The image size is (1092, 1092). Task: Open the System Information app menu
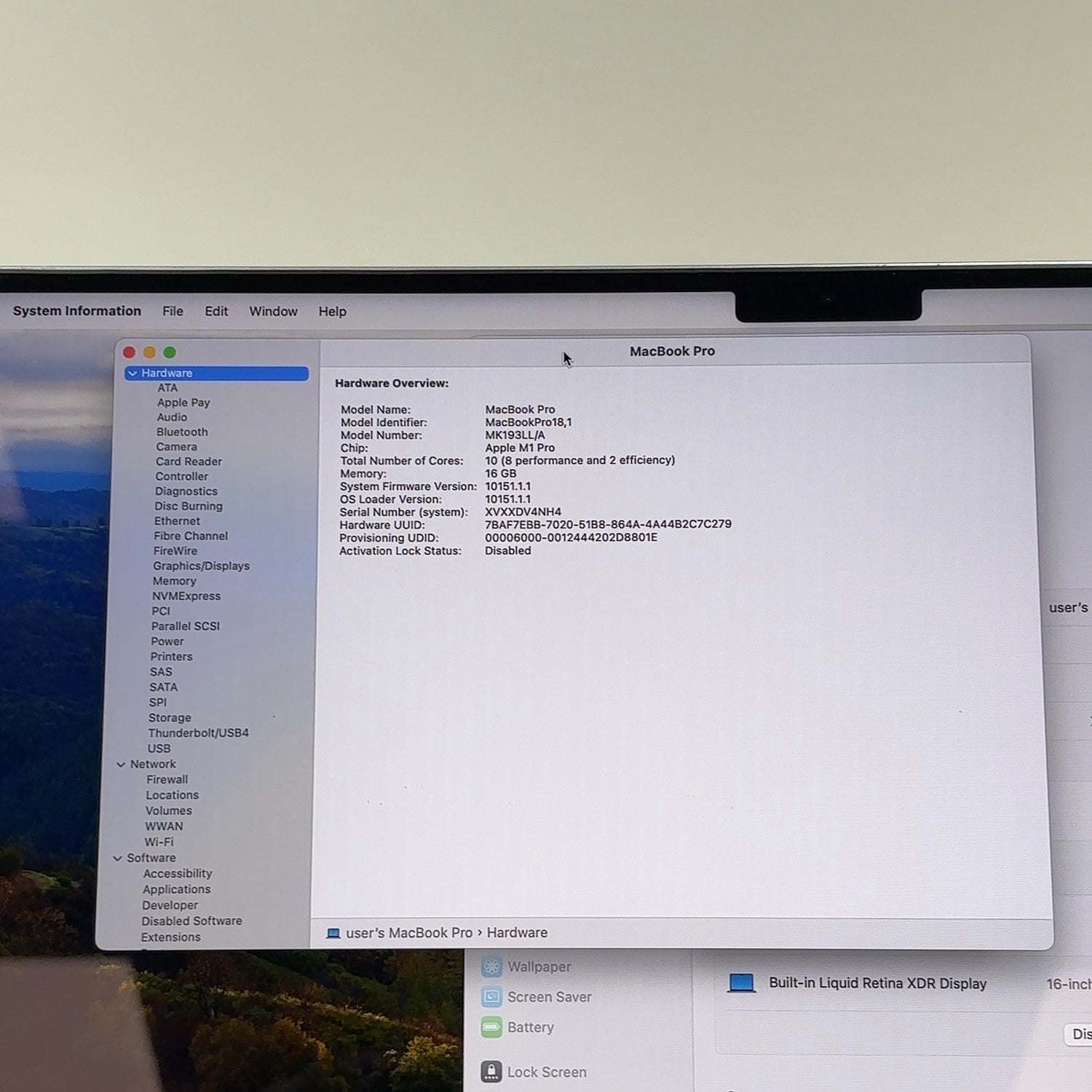(x=77, y=311)
